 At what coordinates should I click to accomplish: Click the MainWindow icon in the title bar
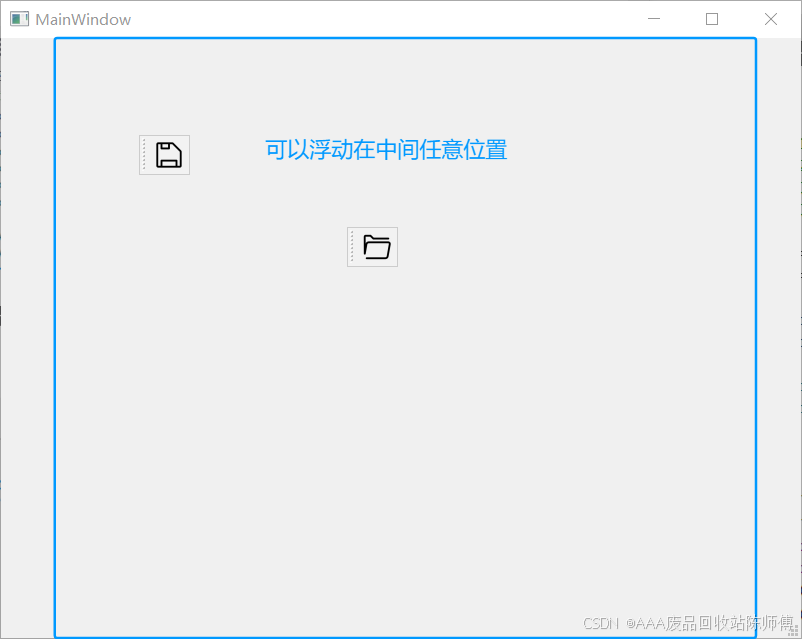(19, 18)
